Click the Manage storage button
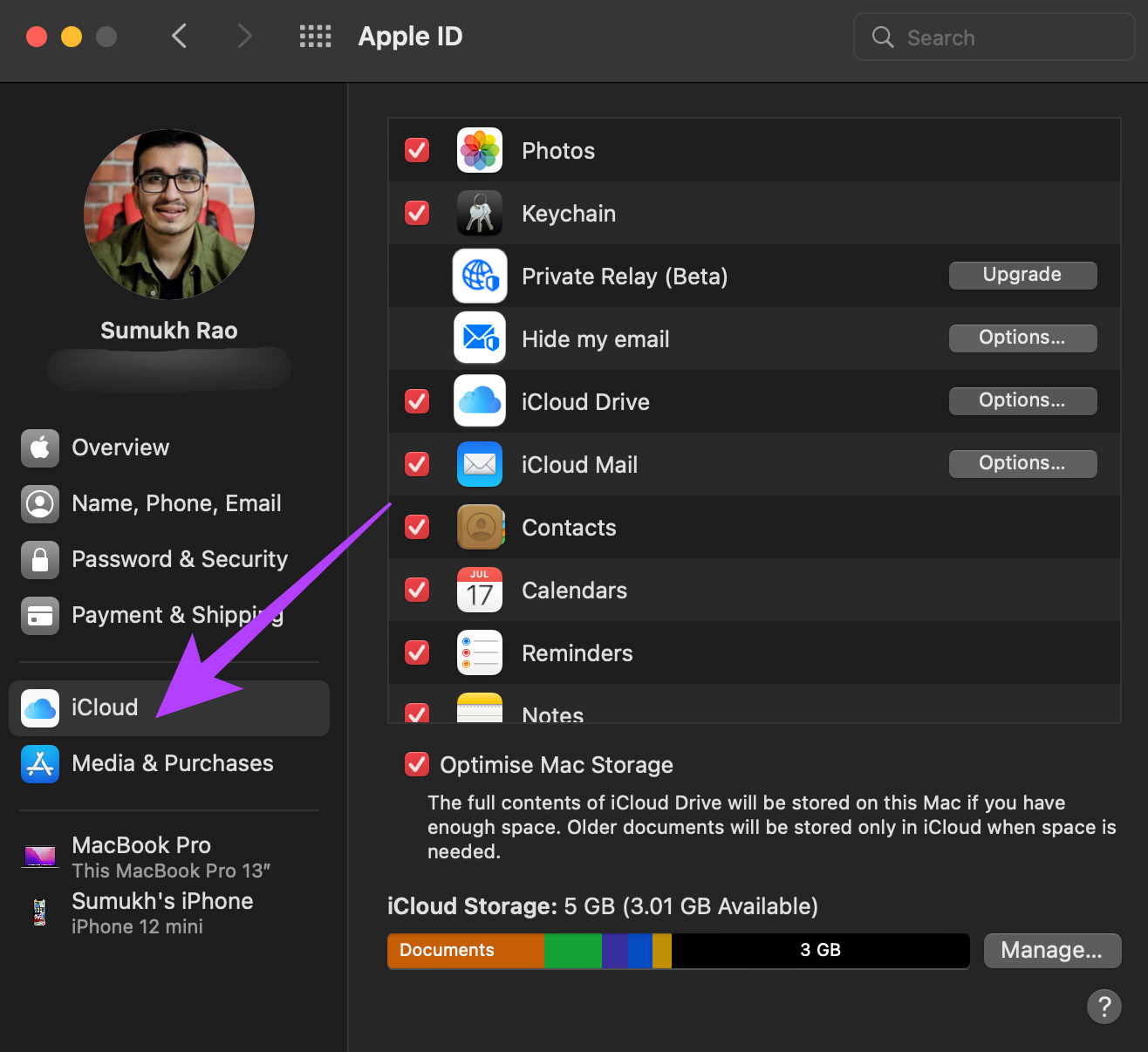 [x=1052, y=950]
